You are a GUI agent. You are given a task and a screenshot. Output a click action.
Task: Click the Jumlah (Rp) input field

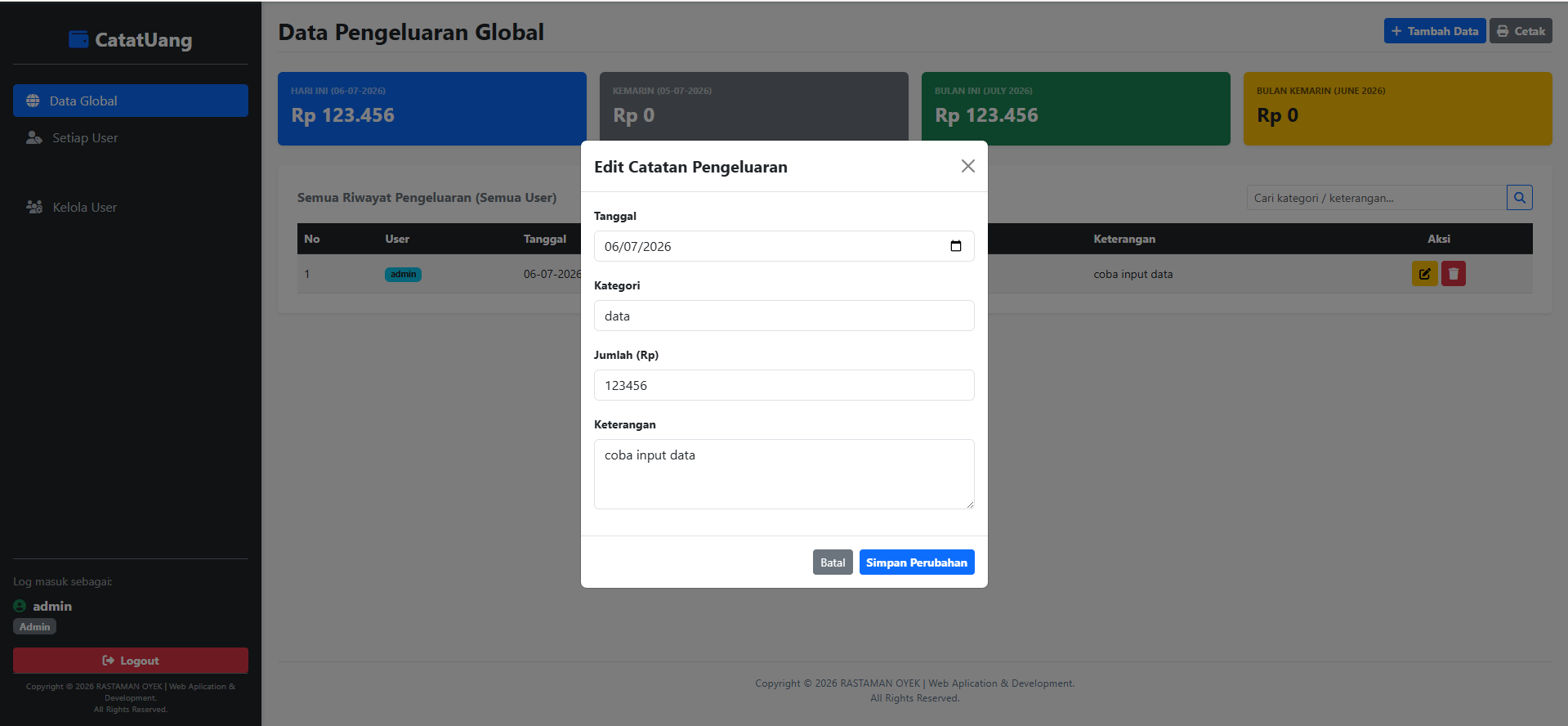pos(784,385)
